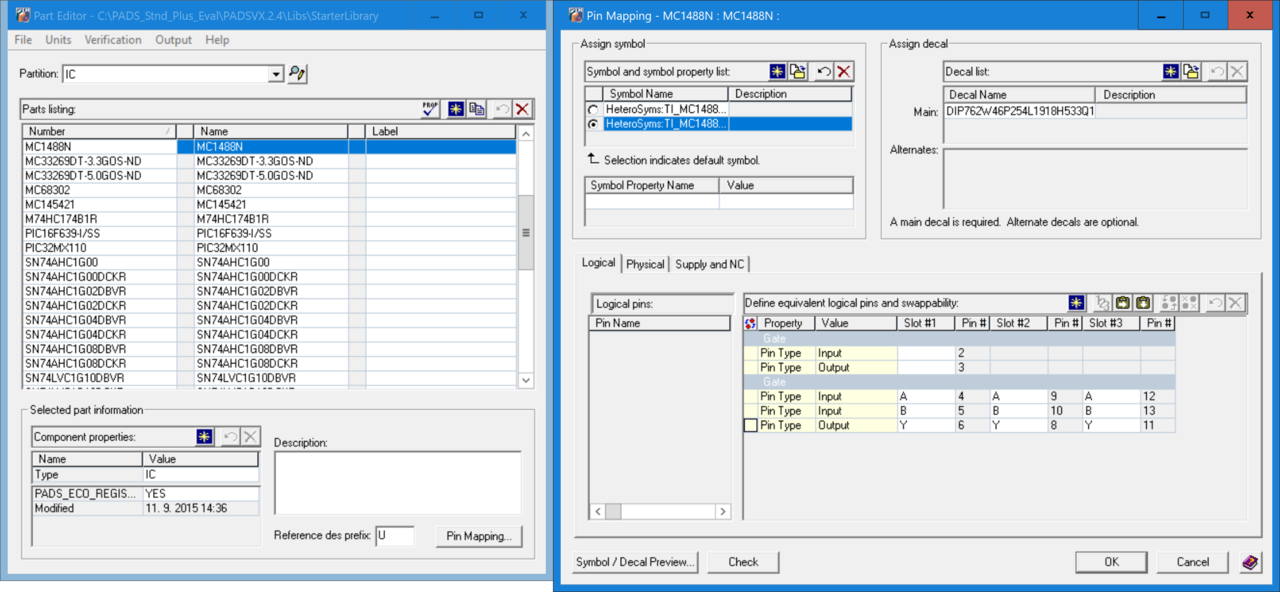Viewport: 1280px width, 592px height.
Task: Add a new part via Parts listing star icon
Action: click(x=456, y=109)
